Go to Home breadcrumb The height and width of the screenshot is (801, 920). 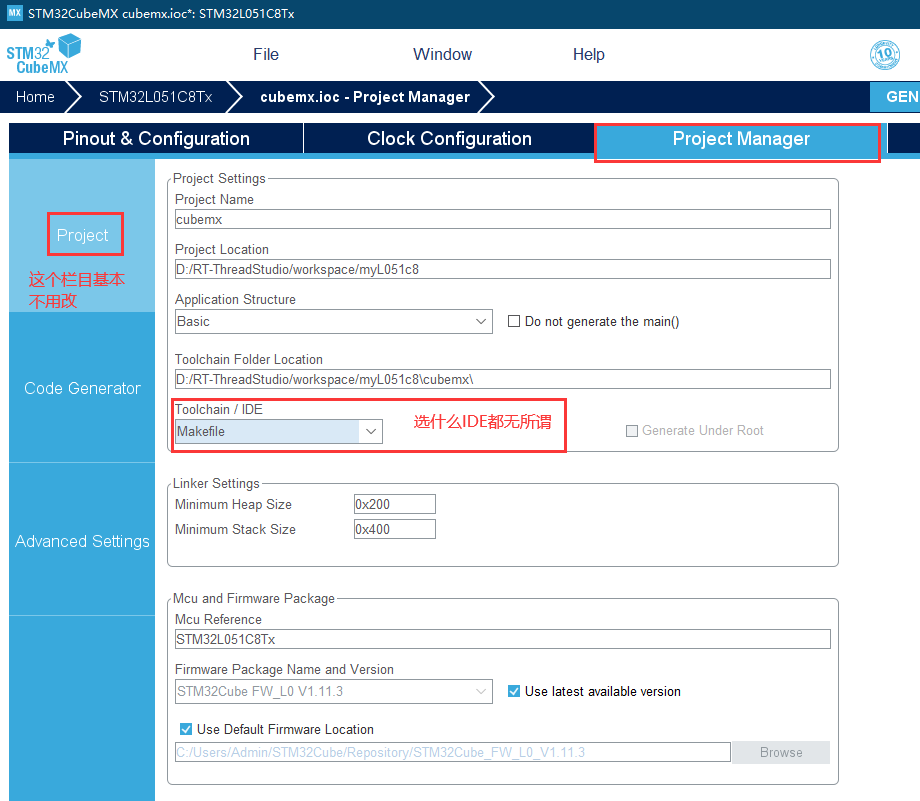(35, 97)
